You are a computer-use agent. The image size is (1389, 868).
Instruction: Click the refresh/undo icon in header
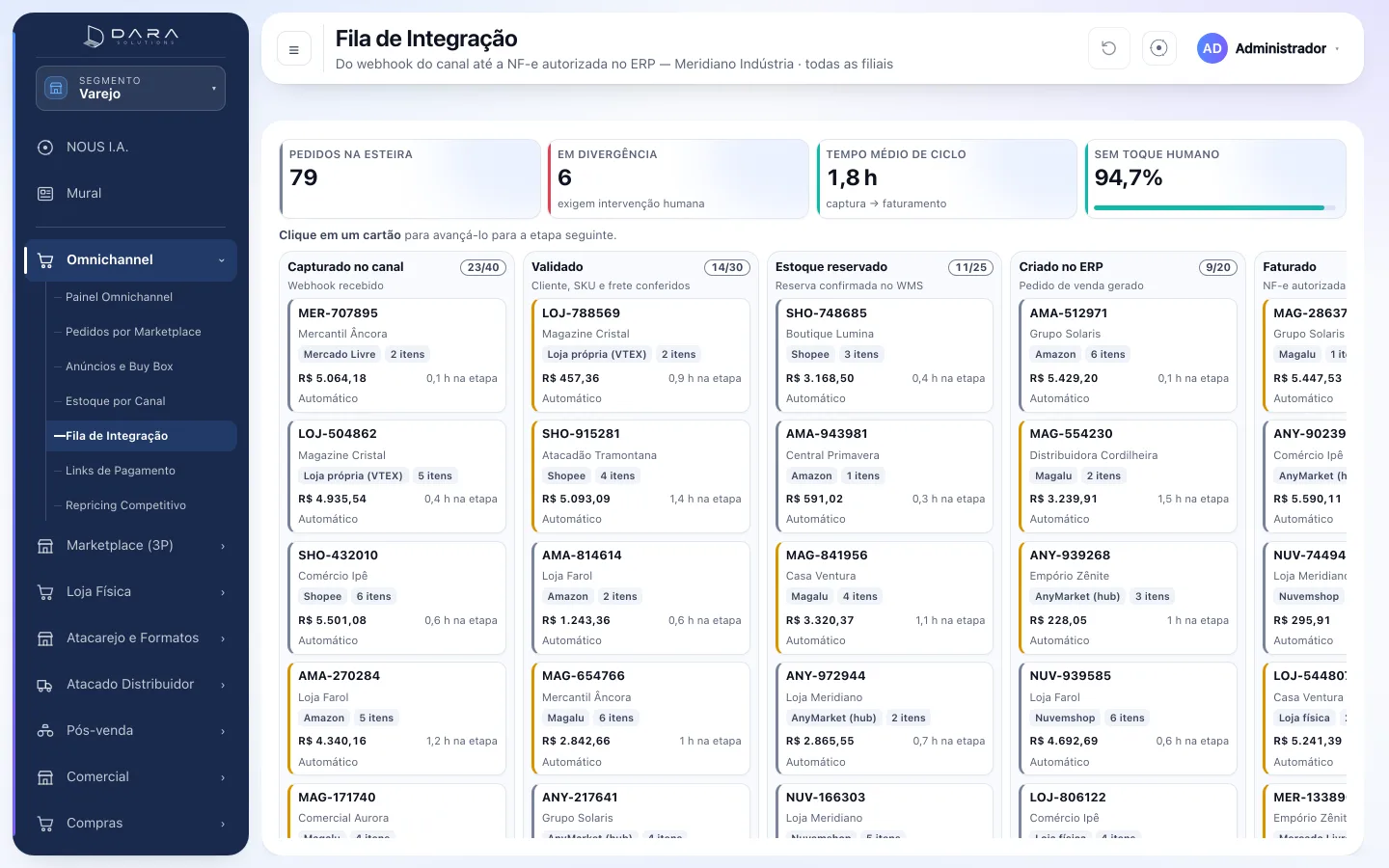click(x=1109, y=48)
